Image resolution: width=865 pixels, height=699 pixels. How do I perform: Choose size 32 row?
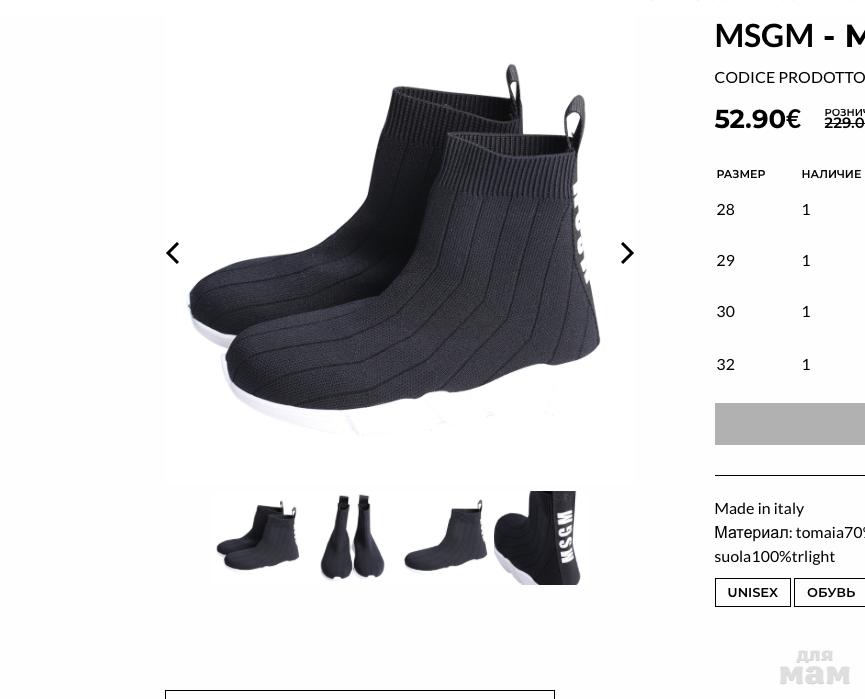coord(790,365)
